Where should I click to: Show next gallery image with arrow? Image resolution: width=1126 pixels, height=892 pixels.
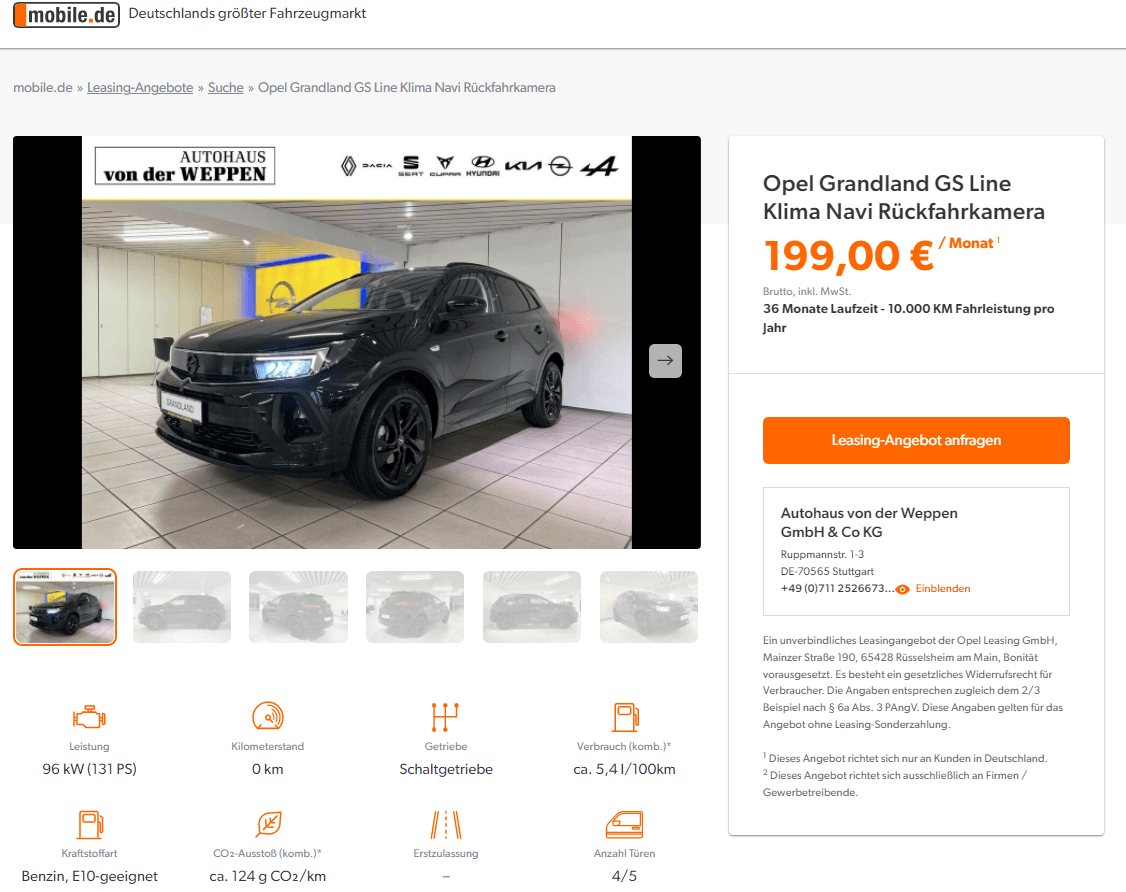(665, 361)
